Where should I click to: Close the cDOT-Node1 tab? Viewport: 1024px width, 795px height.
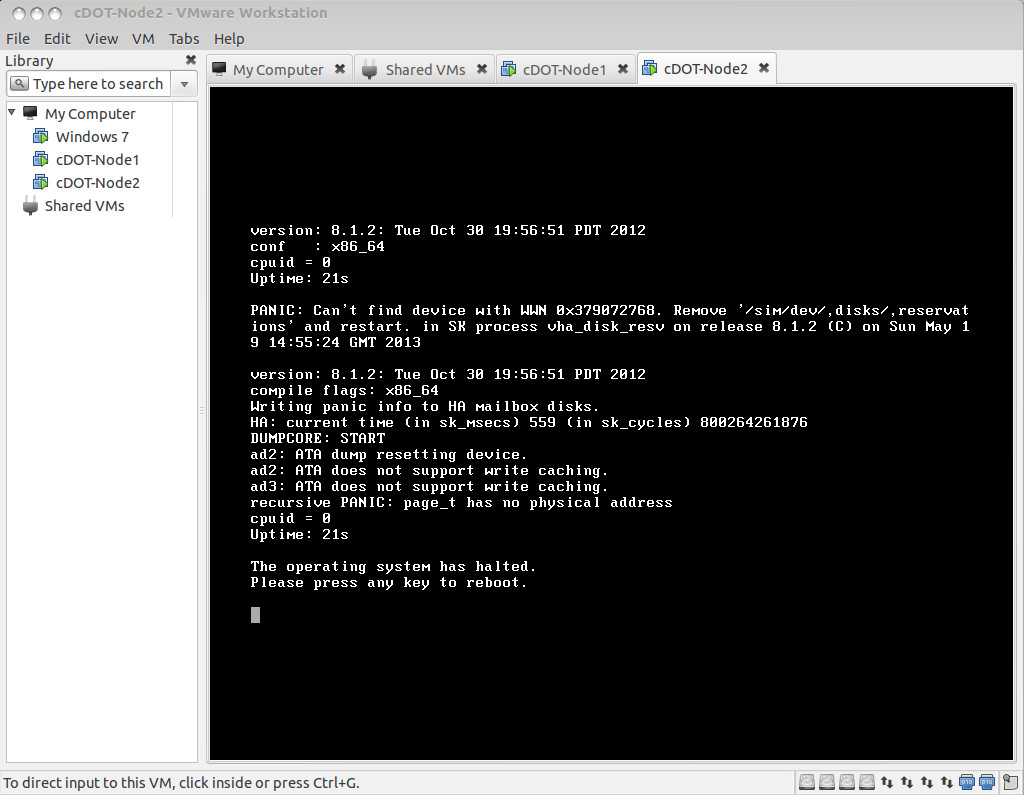622,69
